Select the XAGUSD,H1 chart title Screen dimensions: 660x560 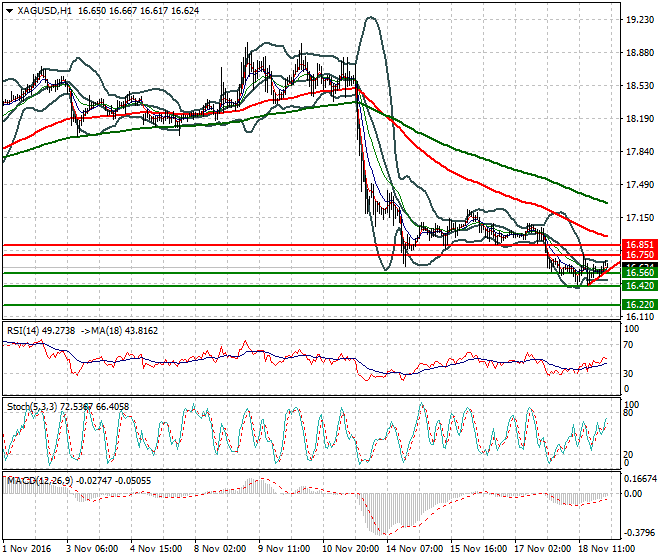45,11
